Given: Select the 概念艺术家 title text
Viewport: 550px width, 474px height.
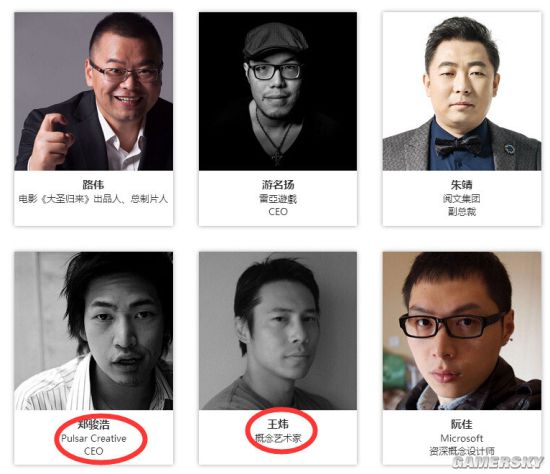Looking at the screenshot, I should [278, 438].
